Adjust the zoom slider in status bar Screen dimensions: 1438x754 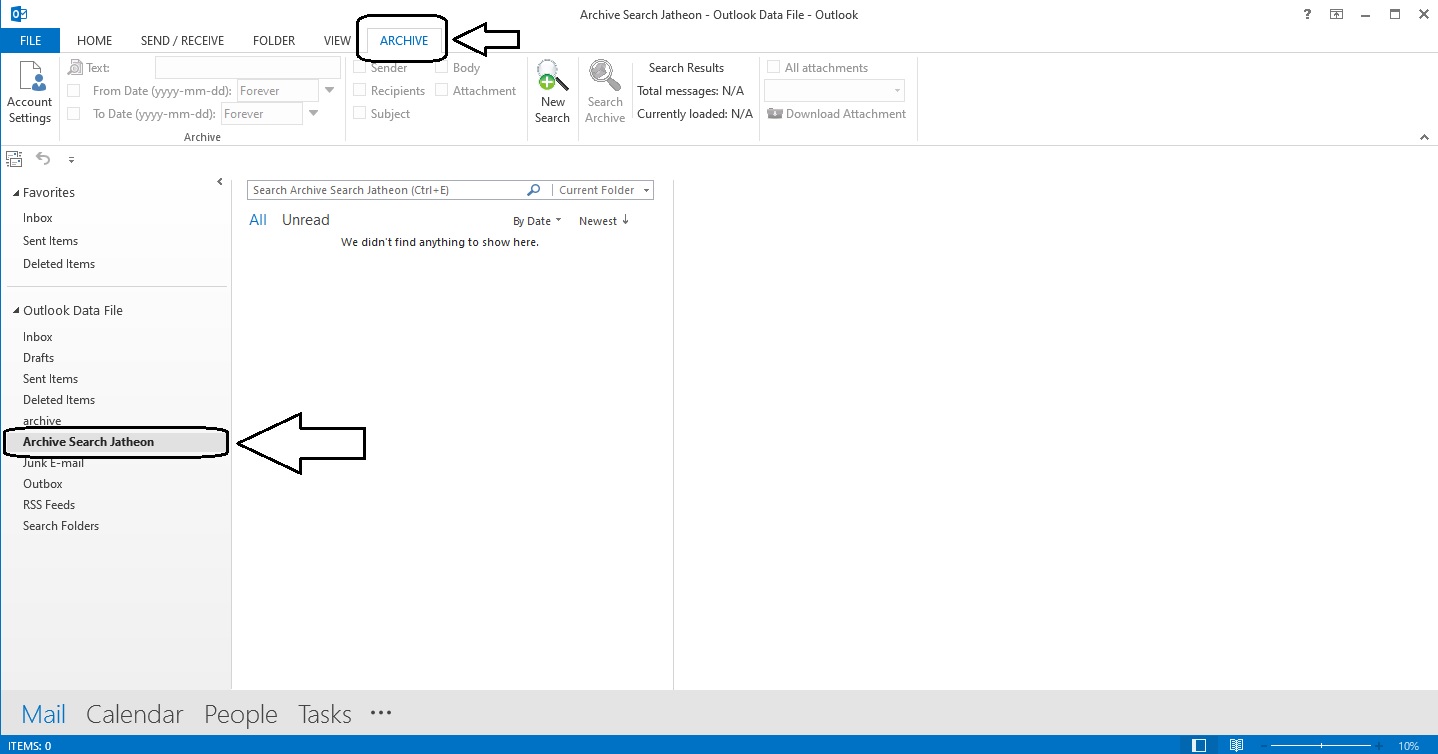point(1321,746)
